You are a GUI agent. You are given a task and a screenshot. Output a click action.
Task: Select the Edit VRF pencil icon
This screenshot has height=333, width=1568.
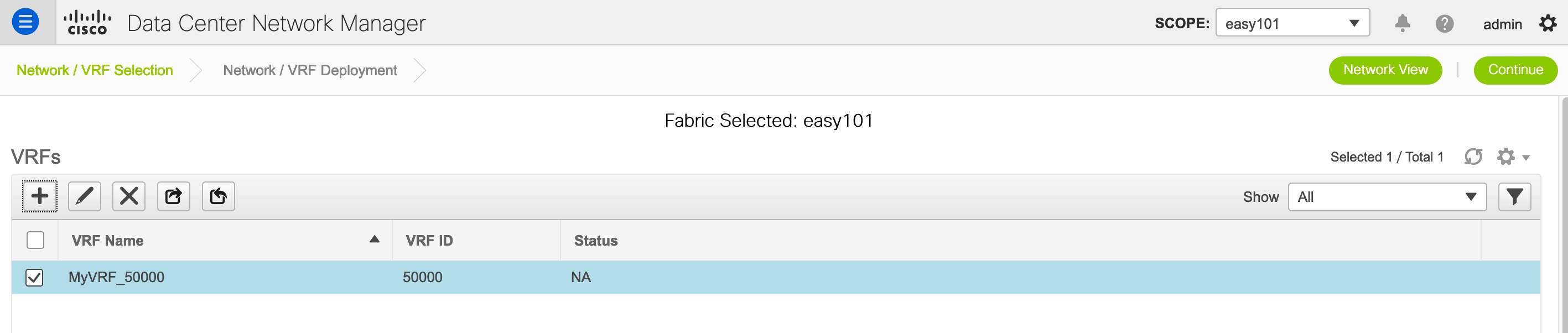point(84,196)
